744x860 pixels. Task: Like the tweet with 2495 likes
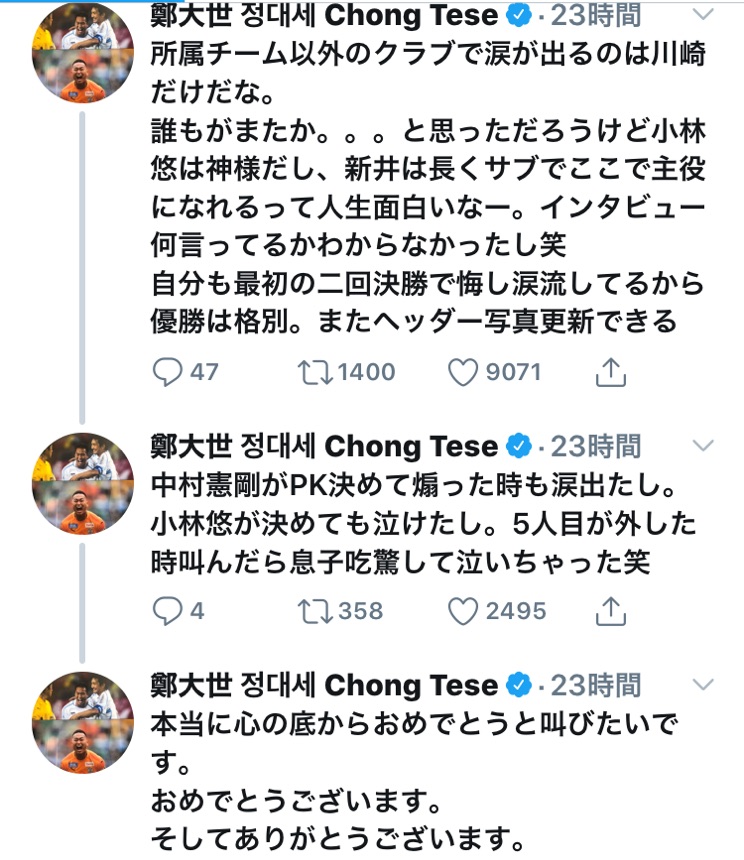(x=462, y=610)
